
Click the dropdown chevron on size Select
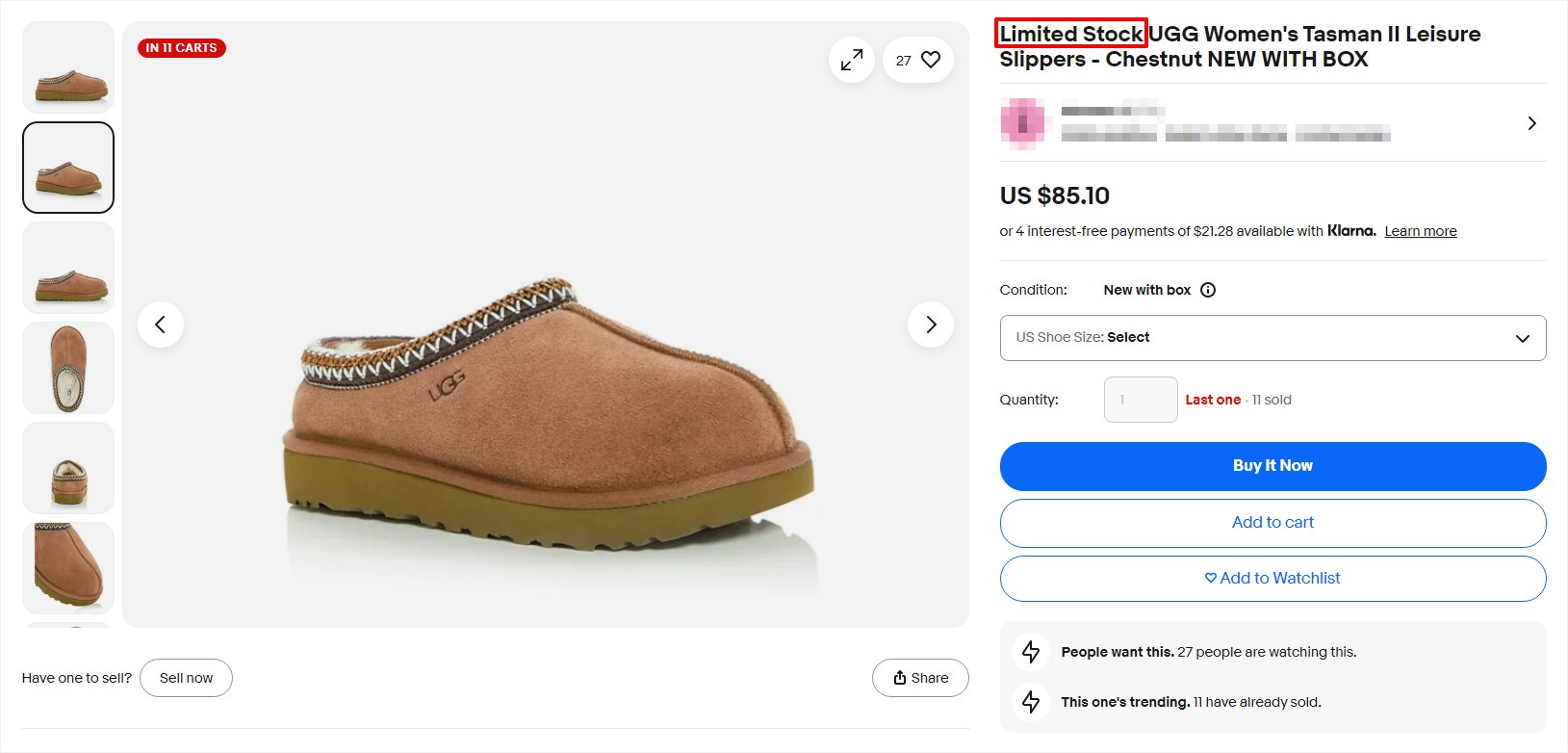coord(1523,338)
